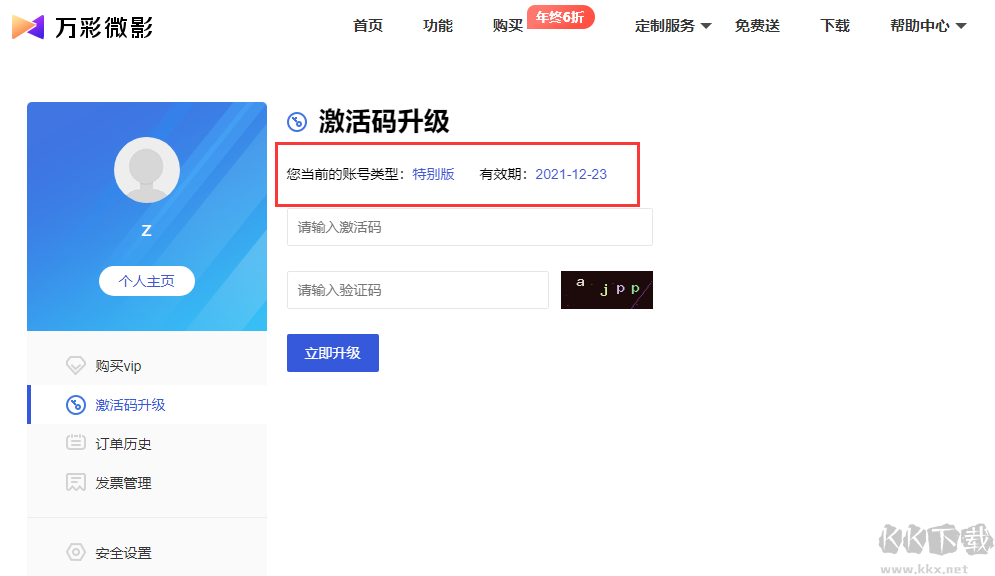Click the 发票管理 invoice icon

pyautogui.click(x=76, y=482)
